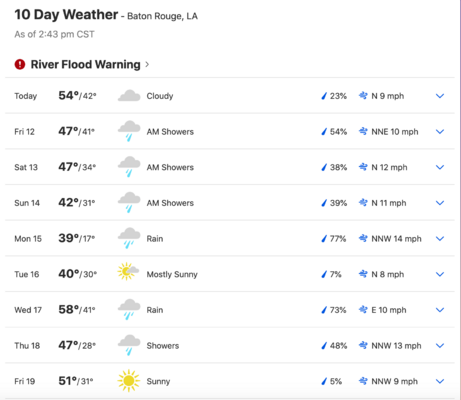Click the raindrop icon next to 5%
The image size is (461, 400).
tap(324, 381)
